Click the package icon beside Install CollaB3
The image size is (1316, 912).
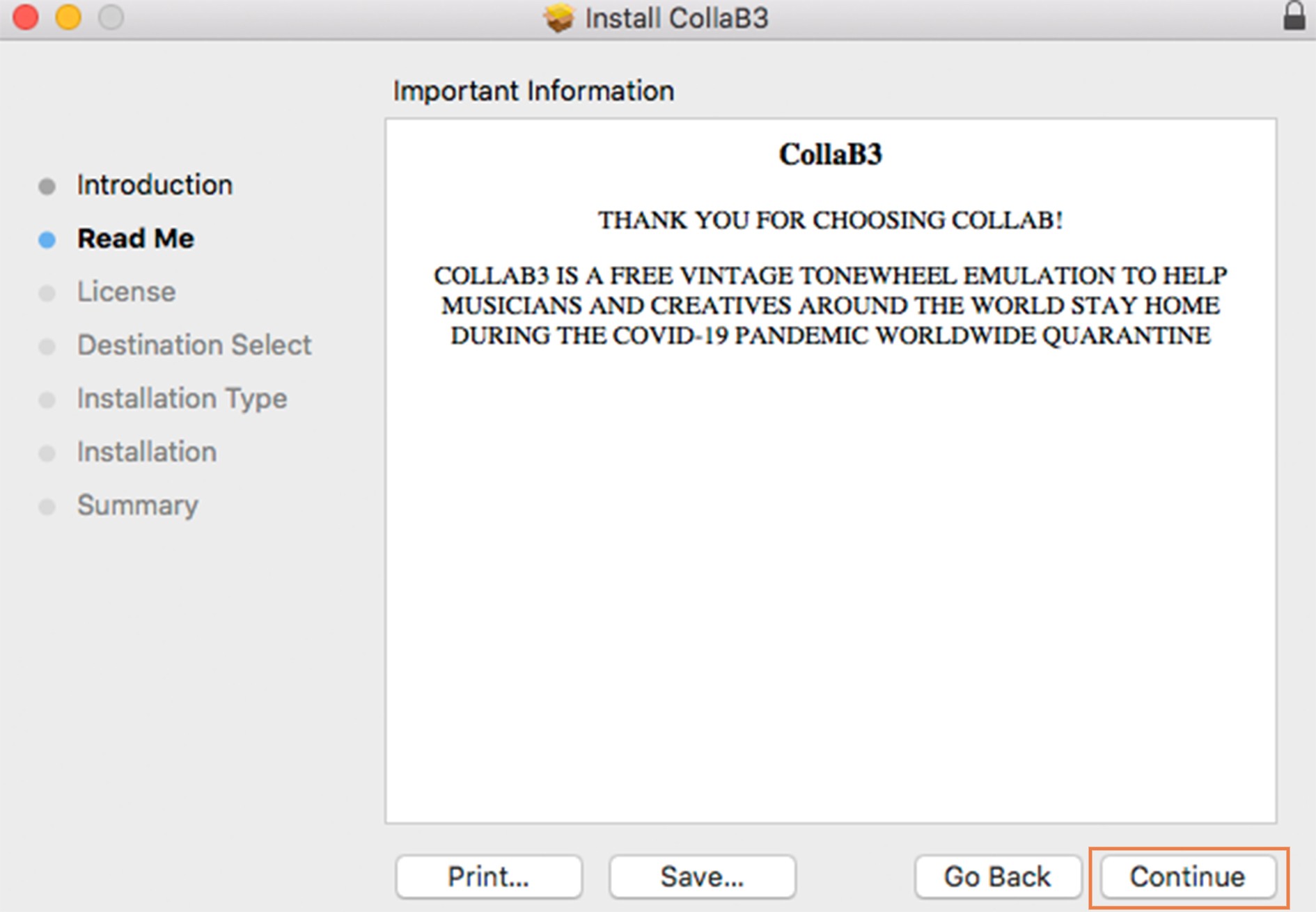[558, 17]
